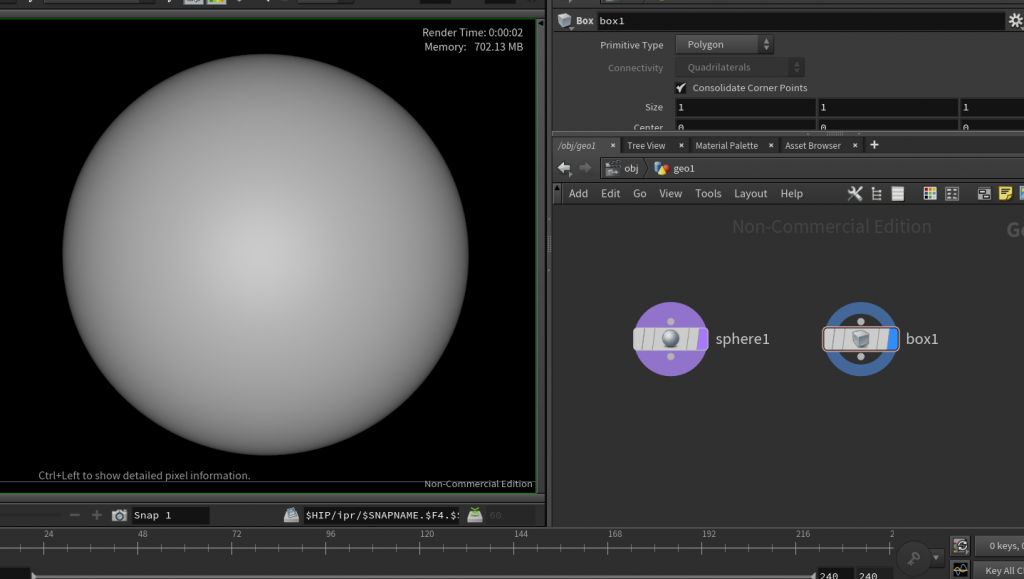This screenshot has height=579, width=1024.
Task: Open the color palette in the network editor toolbar
Action: 930,193
